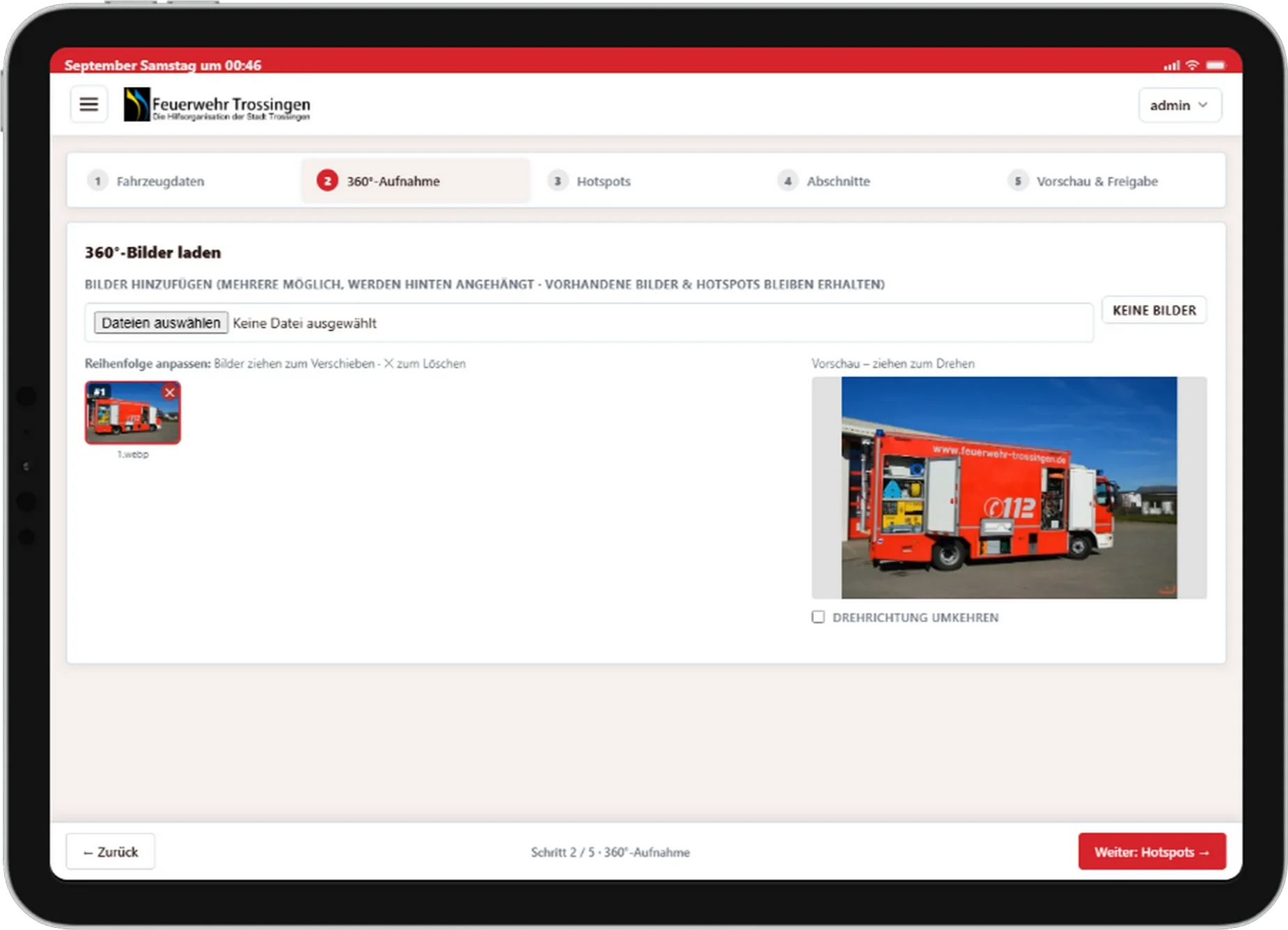Delete thumbnail 1.webp with red X
Viewport: 1288px width, 930px height.
(169, 393)
